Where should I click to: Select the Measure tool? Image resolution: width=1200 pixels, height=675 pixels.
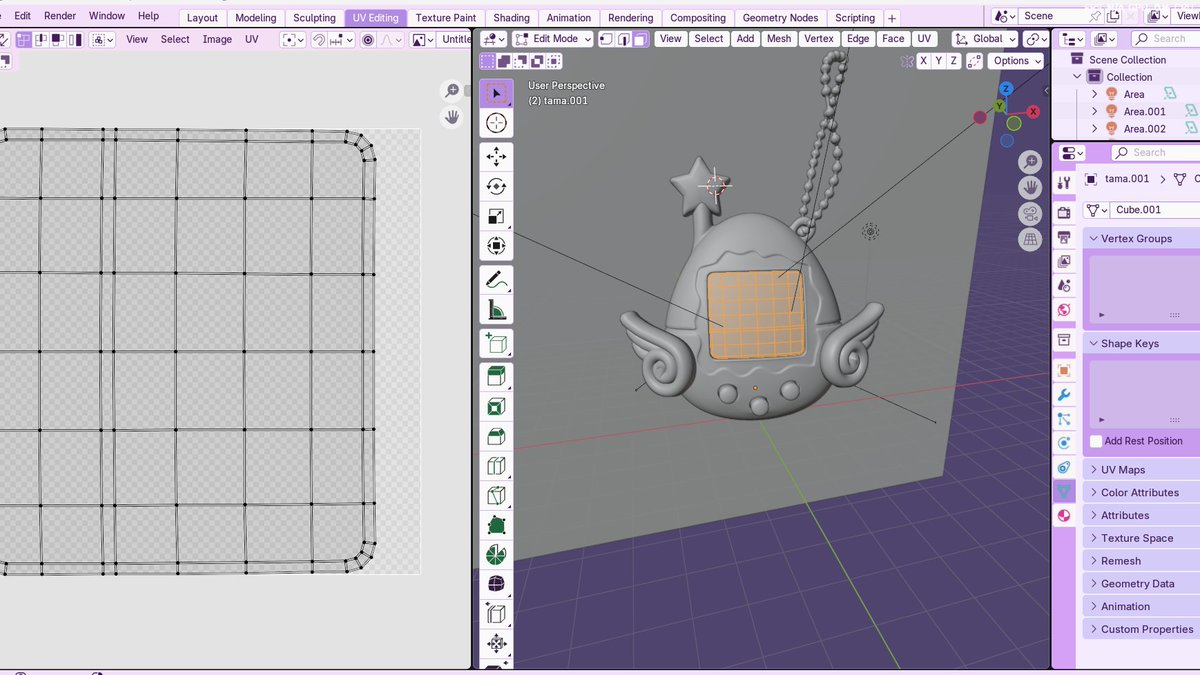(496, 310)
